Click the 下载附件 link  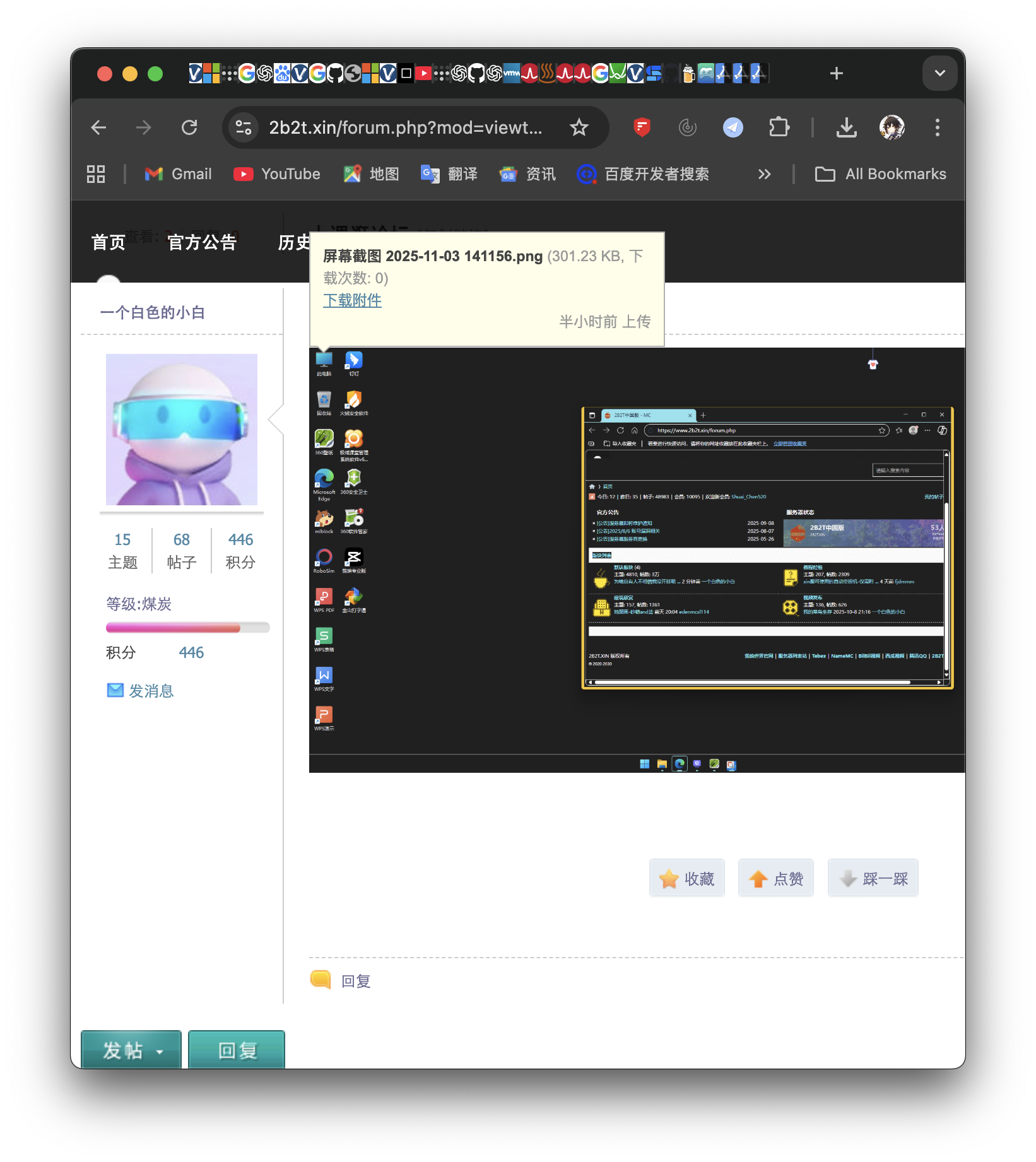tap(352, 300)
